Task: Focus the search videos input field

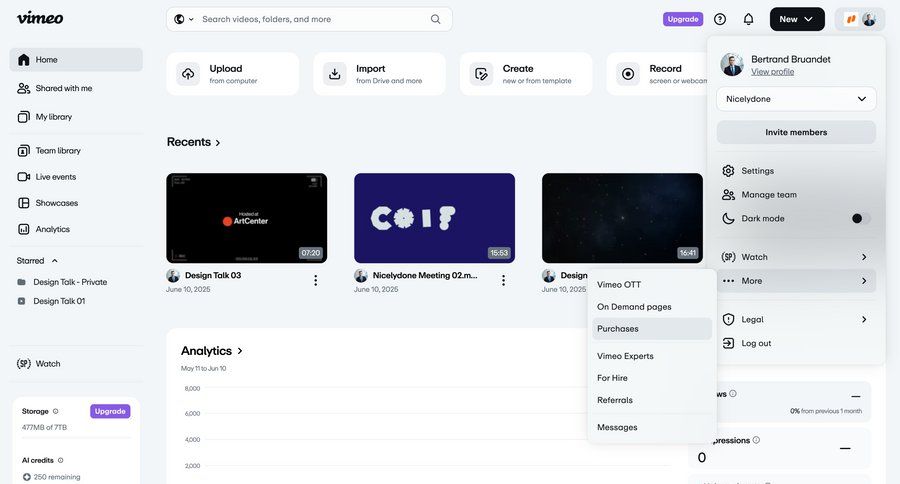Action: pos(315,19)
